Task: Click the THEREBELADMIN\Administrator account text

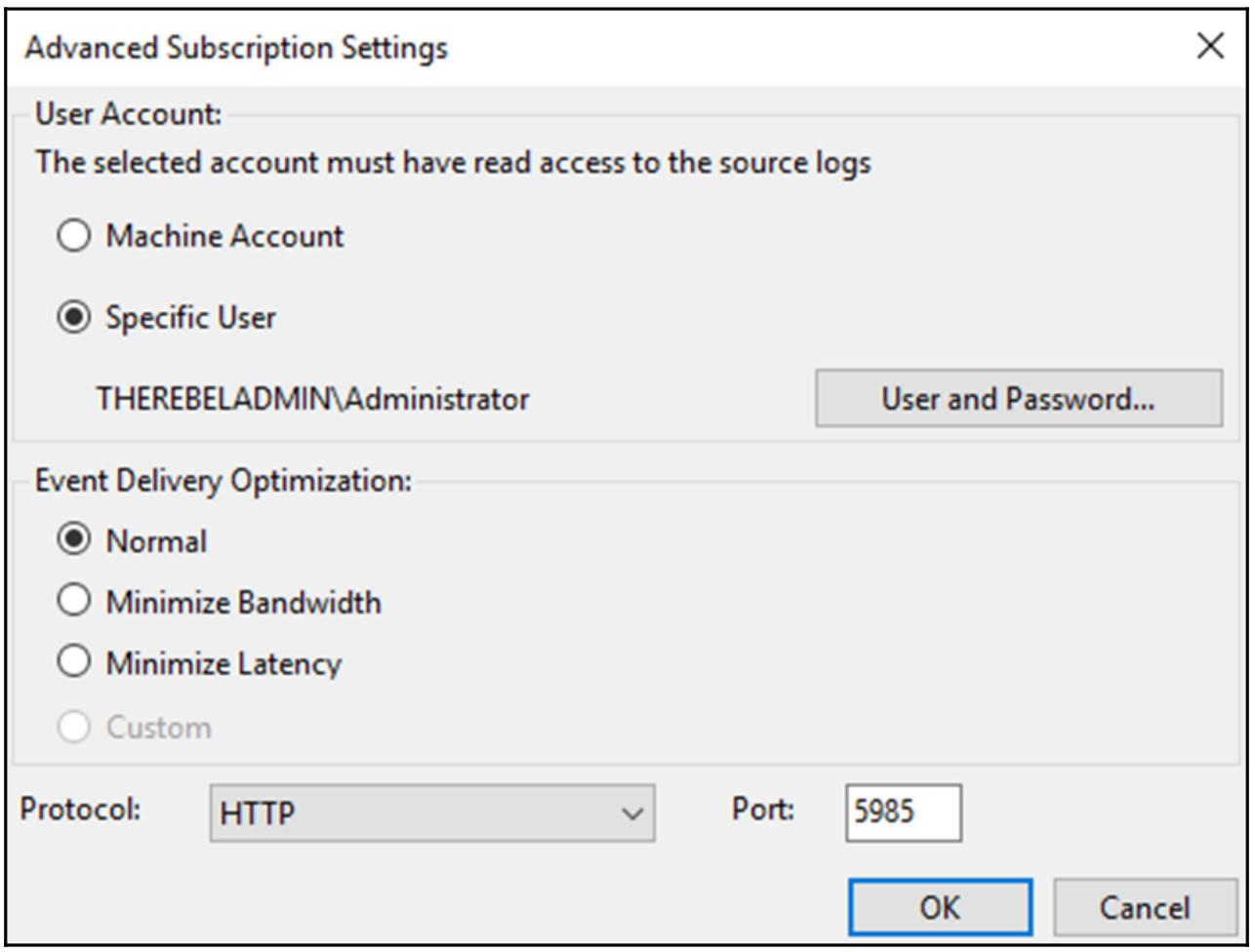Action: click(312, 399)
